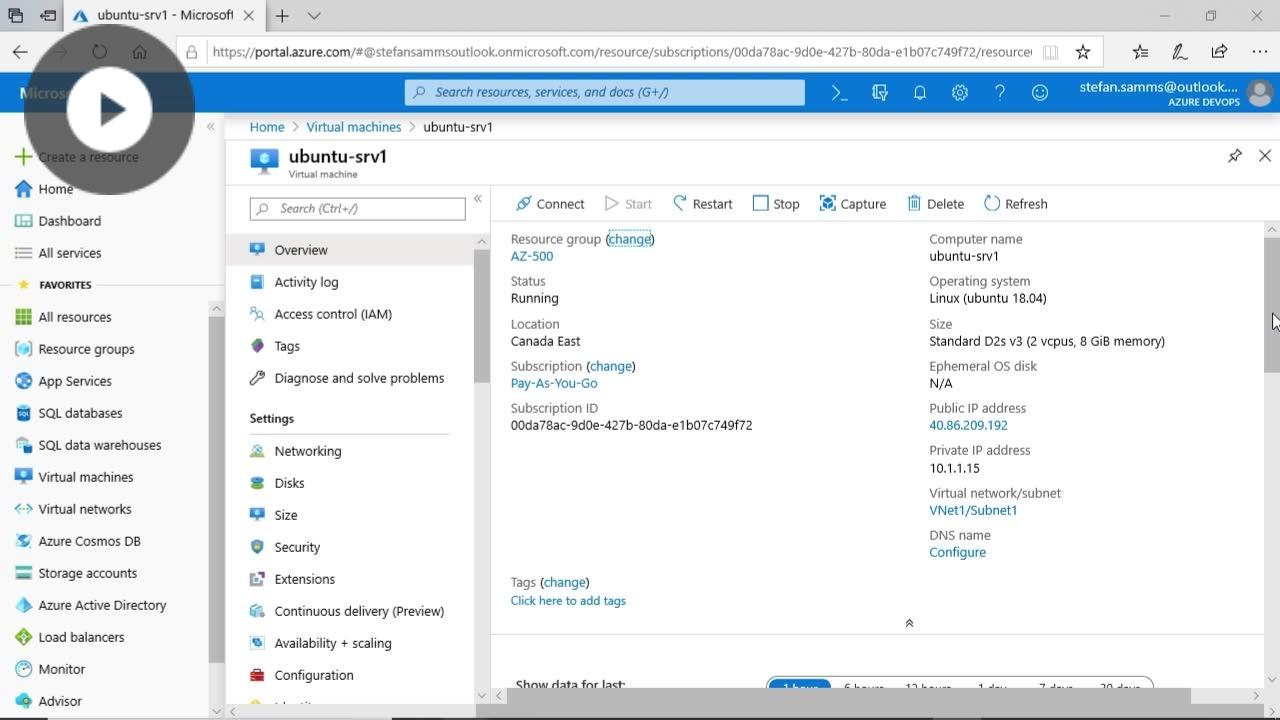Open feedback smiley icon
This screenshot has width=1280, height=720.
click(1040, 92)
